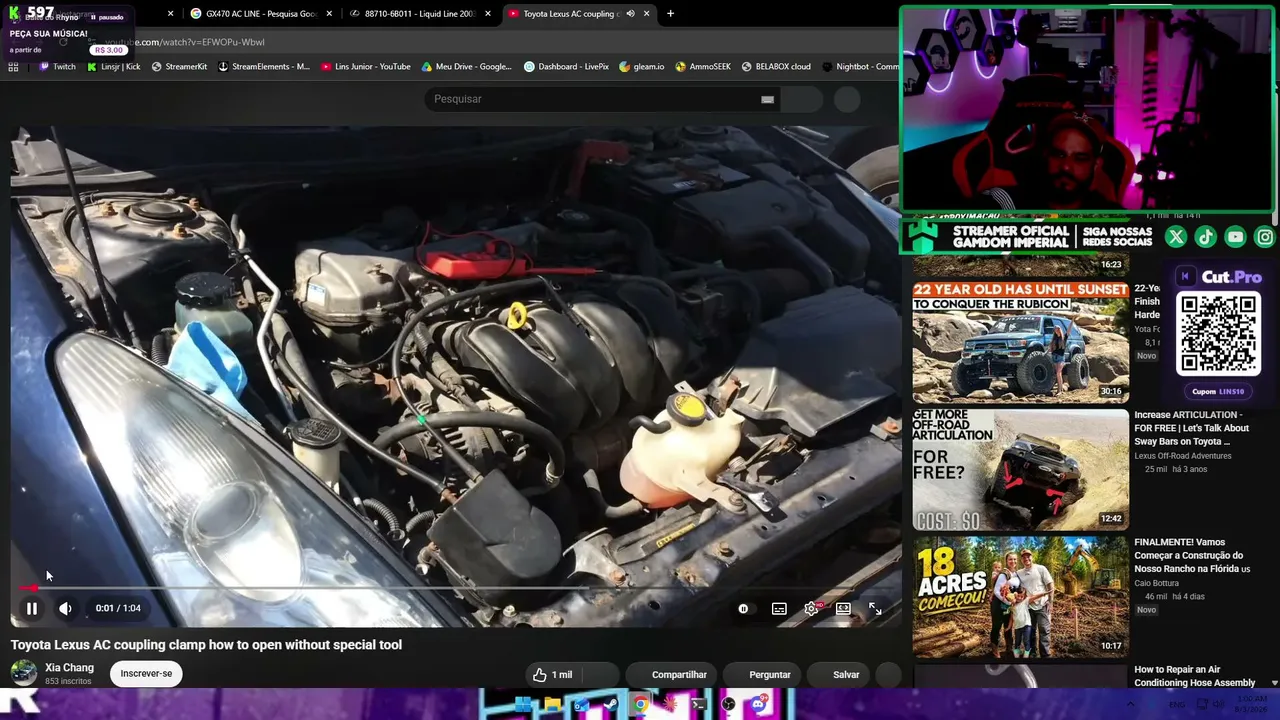This screenshot has height=720, width=1280.
Task: Like the video with the thumbs-up button
Action: tap(553, 675)
